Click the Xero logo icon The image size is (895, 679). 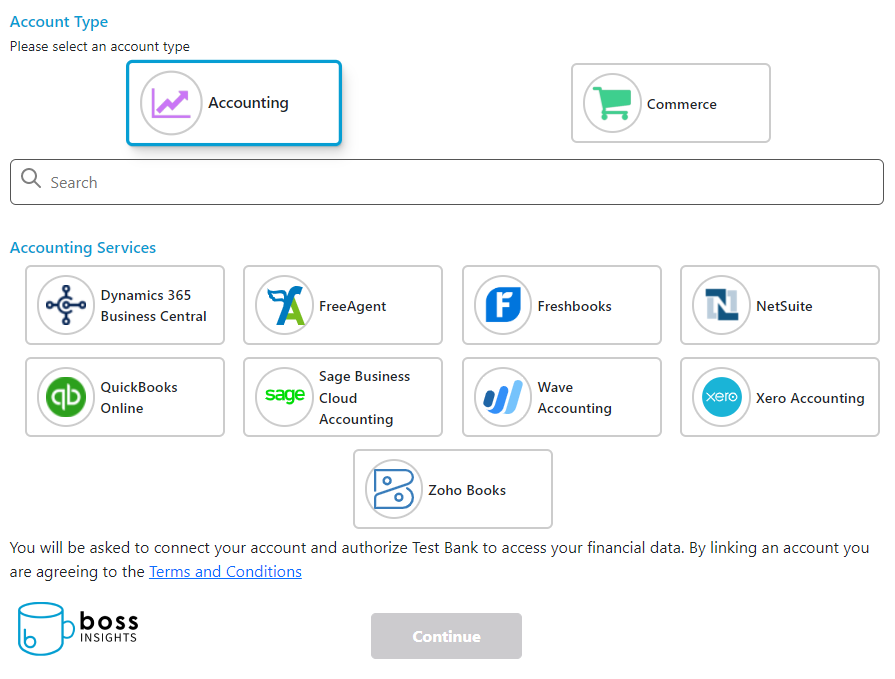click(x=722, y=397)
